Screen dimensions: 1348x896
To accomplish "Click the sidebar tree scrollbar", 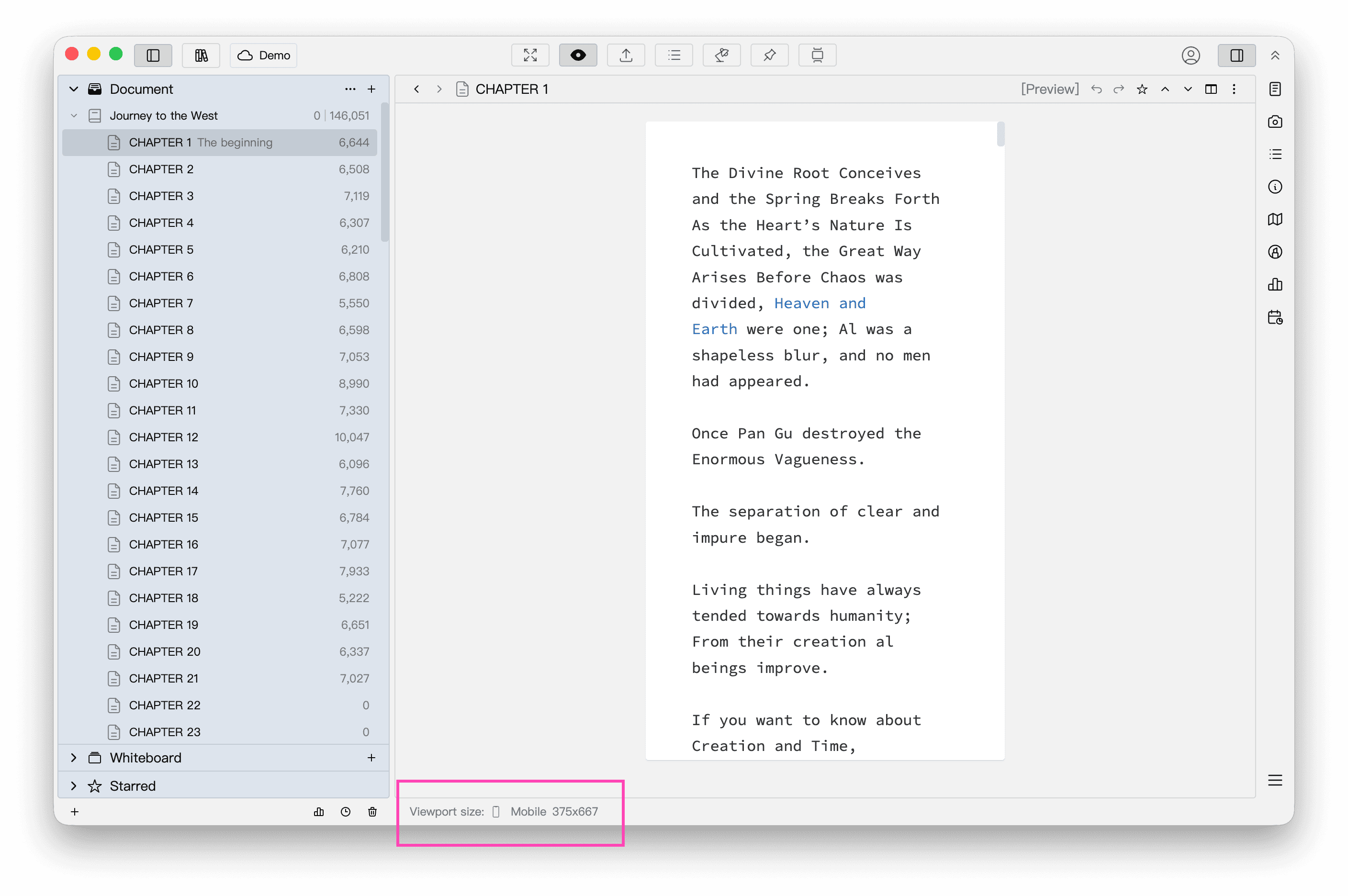I will (x=384, y=173).
